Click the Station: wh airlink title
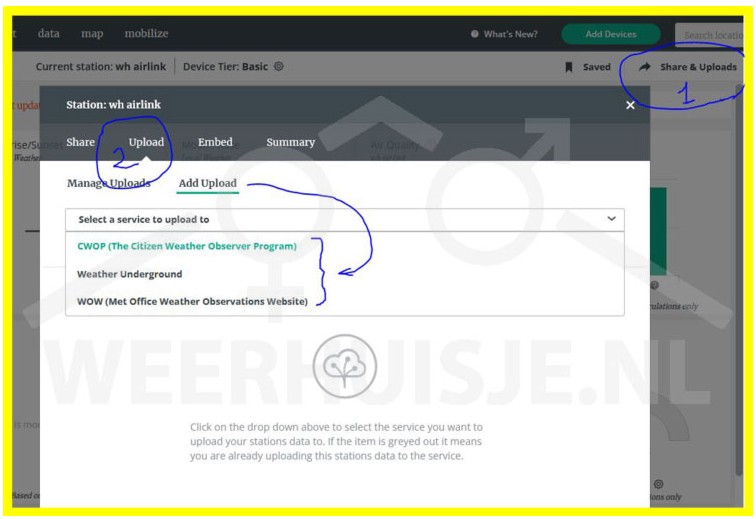Image resolution: width=756 pixels, height=519 pixels. click(114, 105)
